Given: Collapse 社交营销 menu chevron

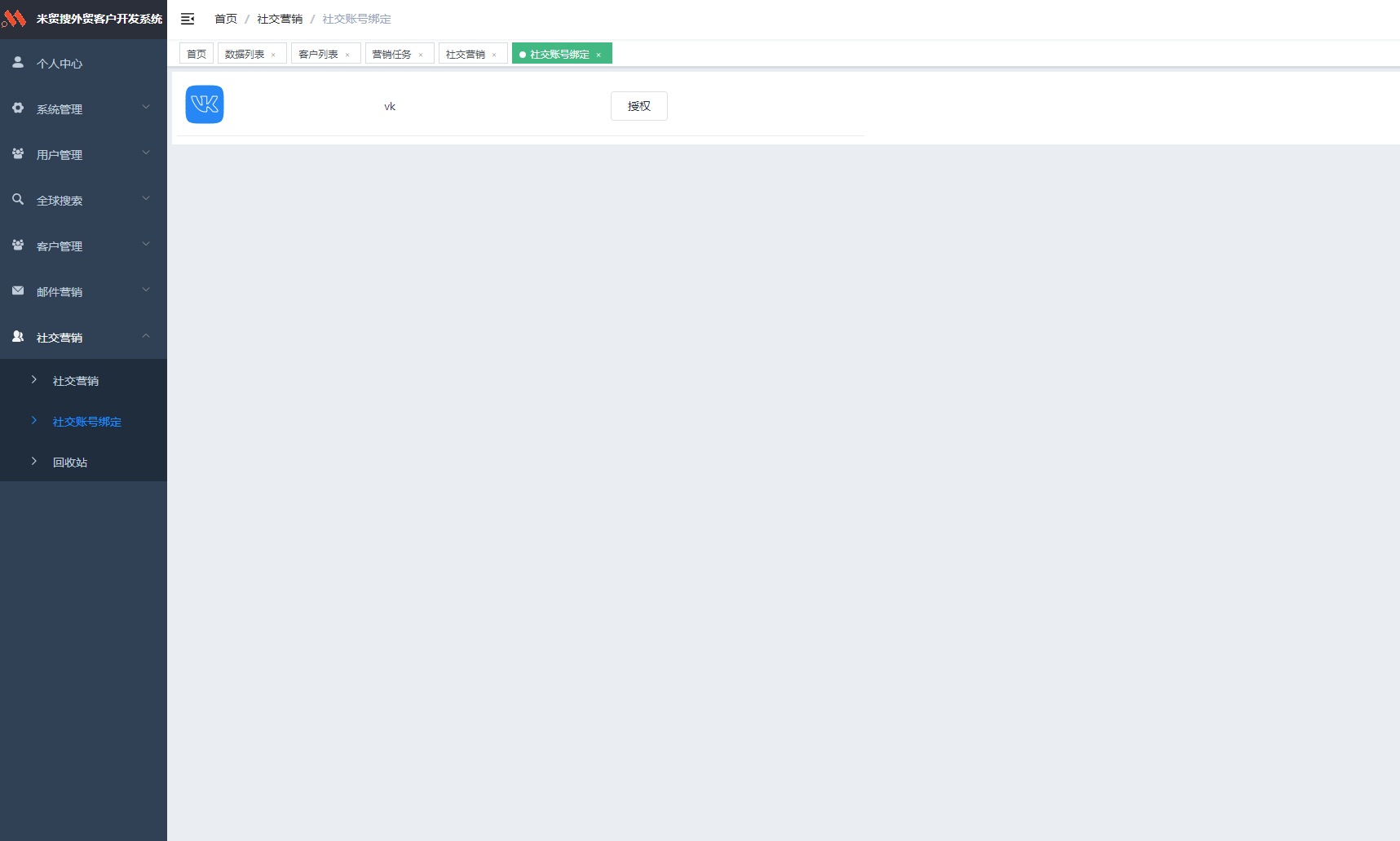Looking at the screenshot, I should (x=146, y=335).
